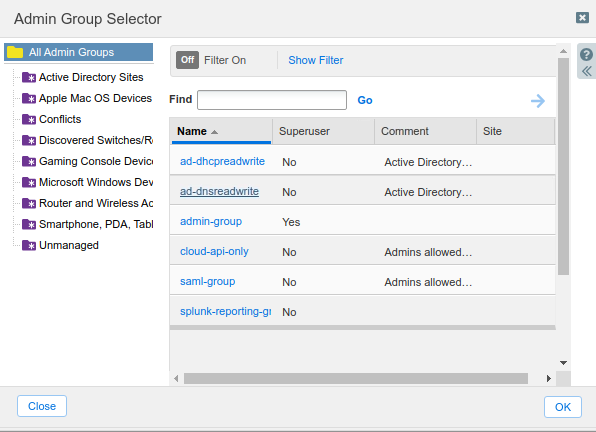Click the help question mark icon

[586, 54]
